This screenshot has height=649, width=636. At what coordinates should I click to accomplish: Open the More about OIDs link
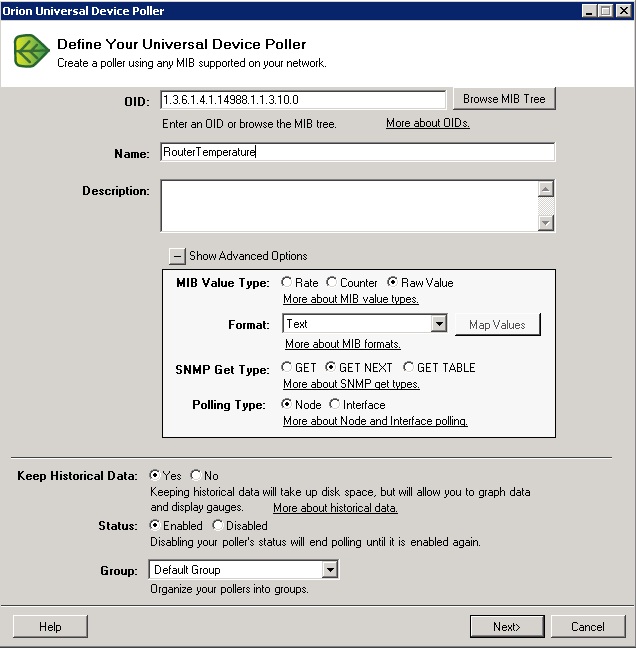(x=428, y=123)
